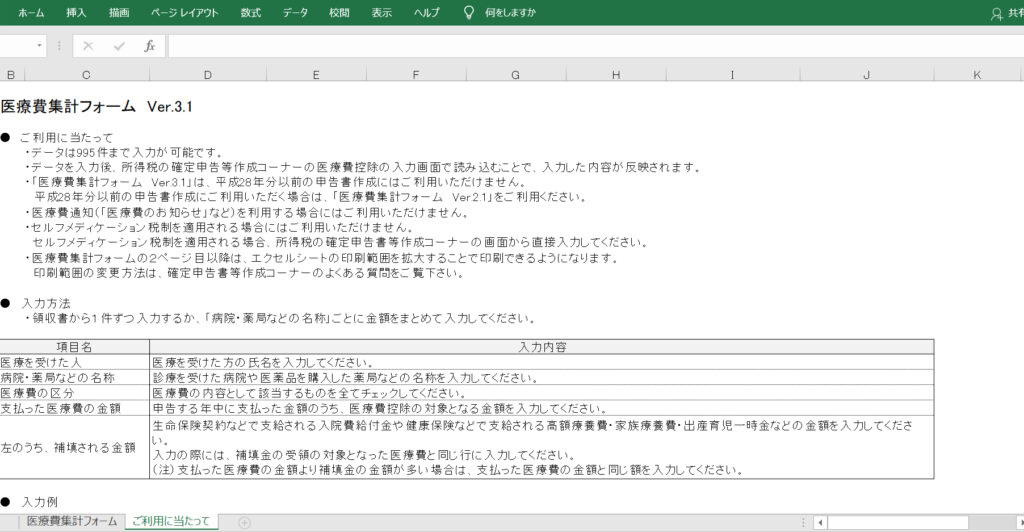Open the 挿入 ribbon tab
Image resolution: width=1024 pixels, height=532 pixels.
[x=76, y=13]
